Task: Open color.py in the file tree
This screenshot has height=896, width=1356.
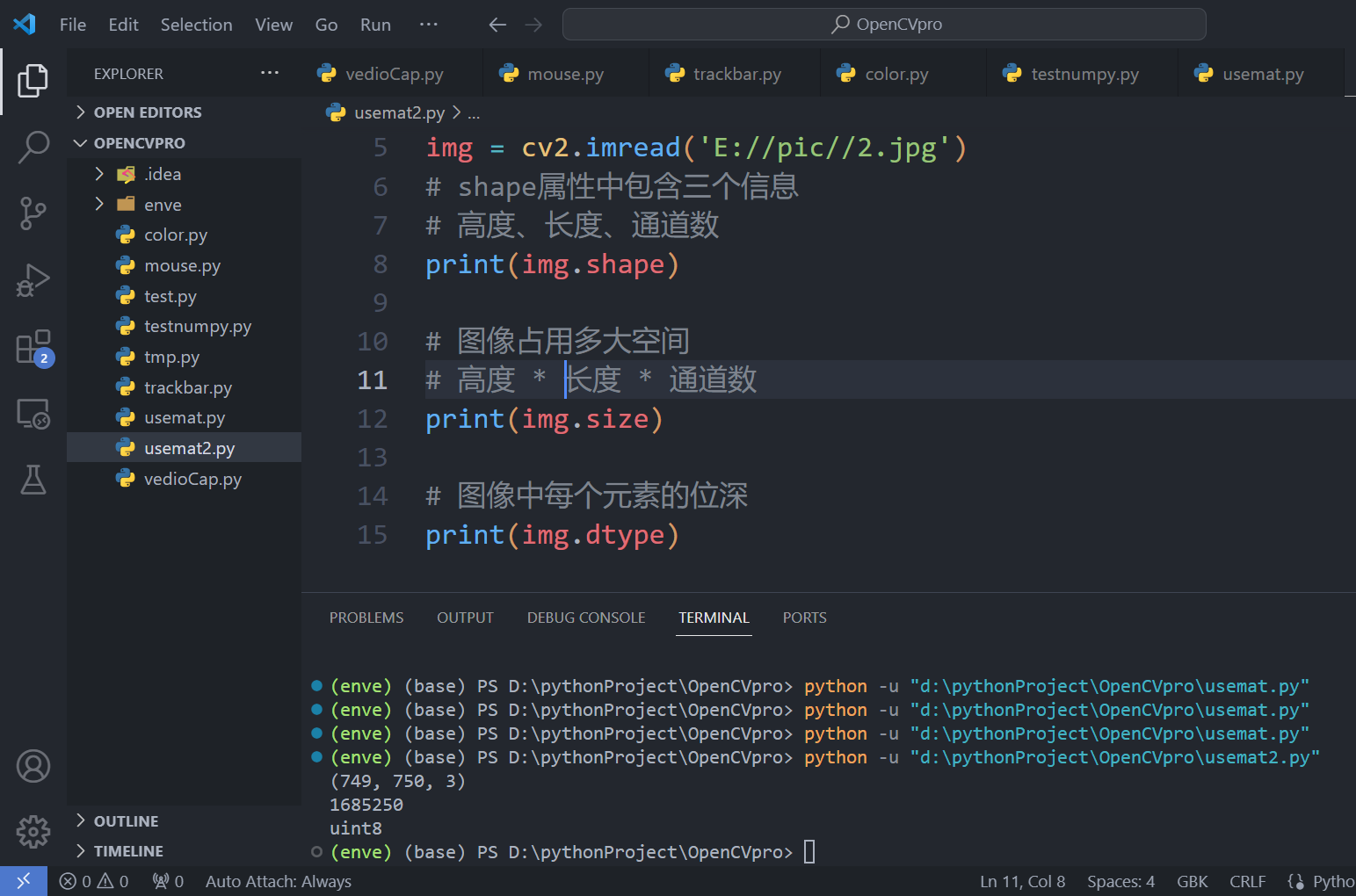Action: pos(185,235)
